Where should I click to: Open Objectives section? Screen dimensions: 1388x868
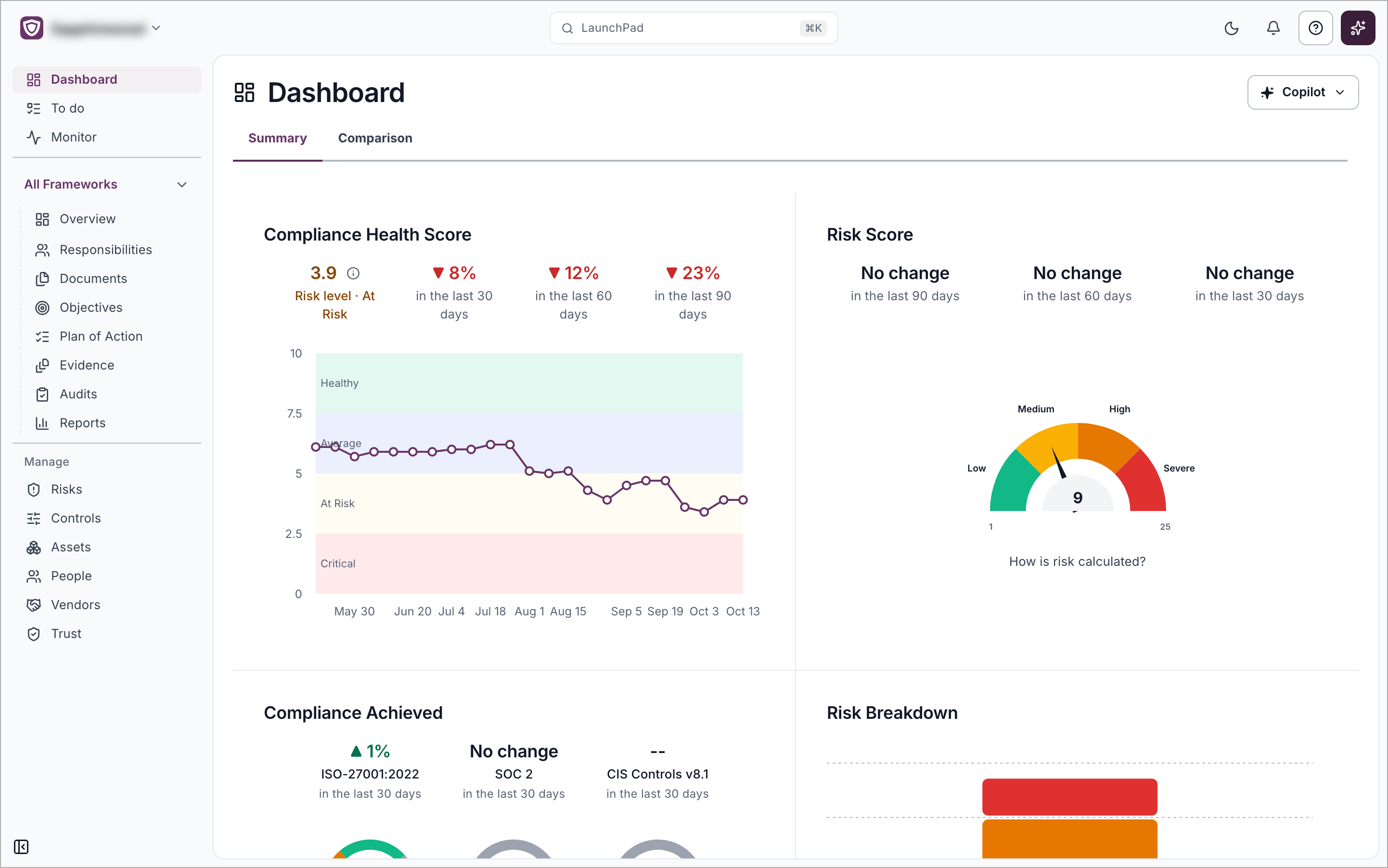[113, 307]
